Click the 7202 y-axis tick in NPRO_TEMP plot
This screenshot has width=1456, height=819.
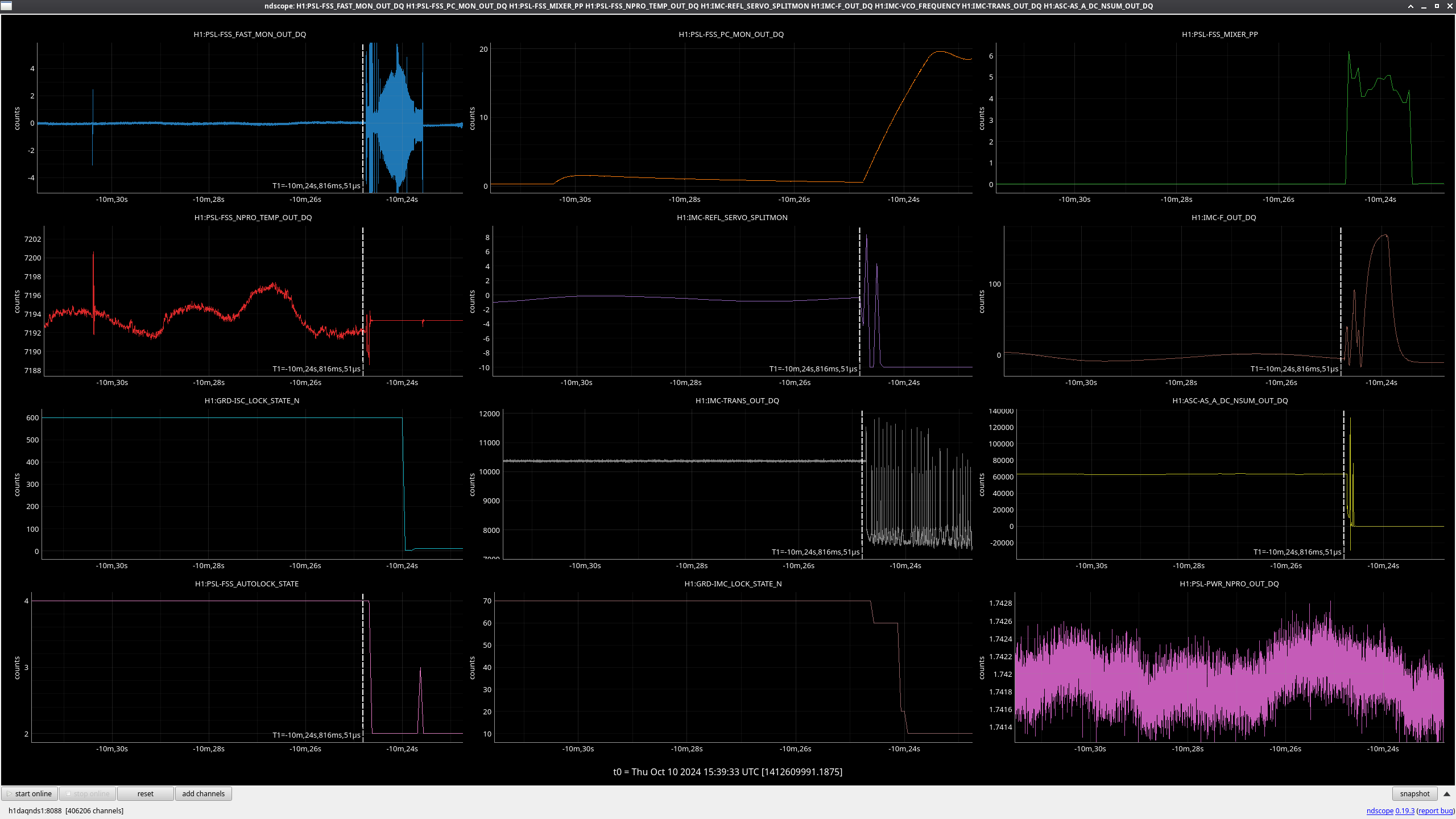(32, 239)
